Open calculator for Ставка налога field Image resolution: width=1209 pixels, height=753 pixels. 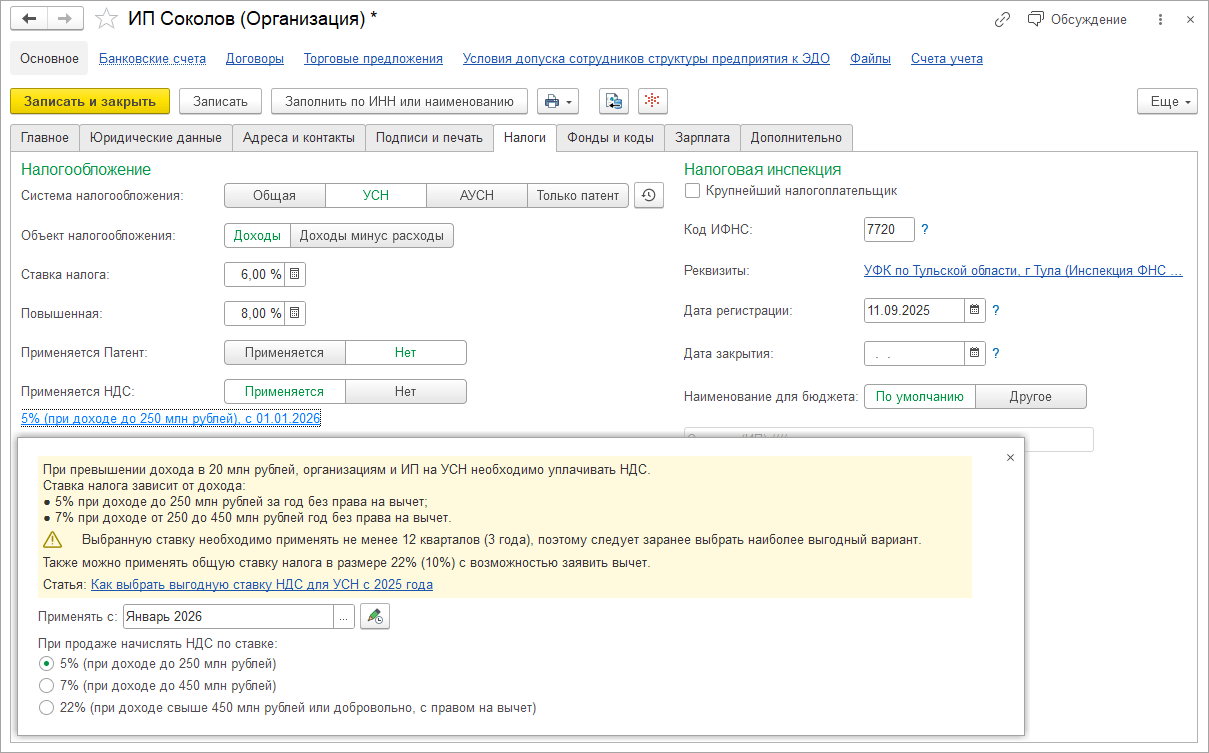[295, 274]
